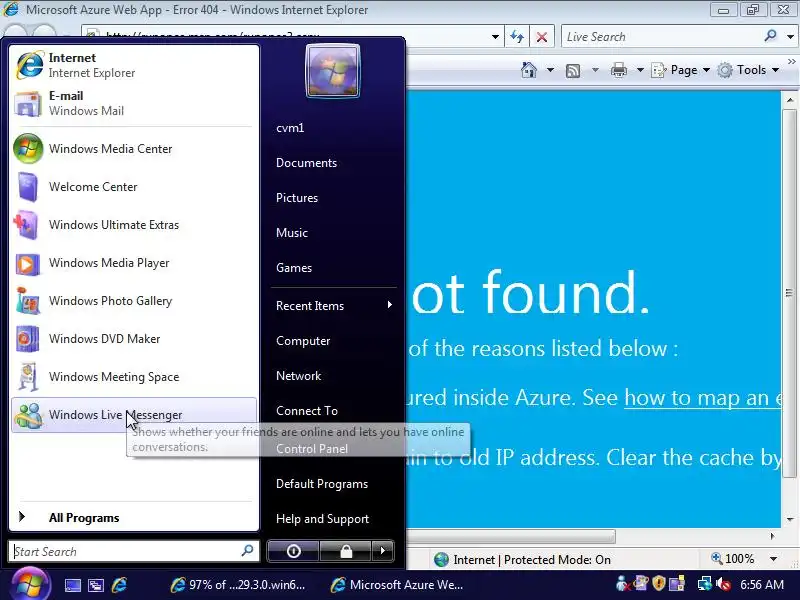
Task: Click the network tray icon
Action: 705,584
